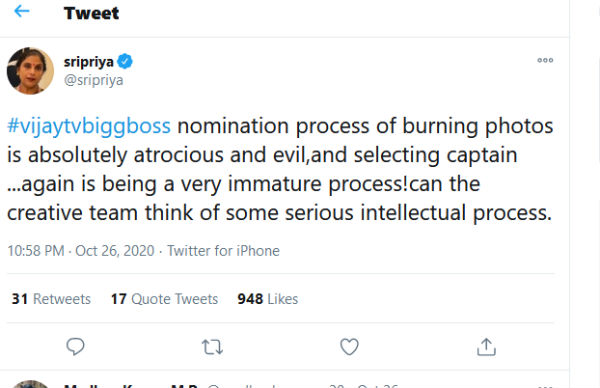View the 17 Quote Tweets list

click(x=164, y=299)
